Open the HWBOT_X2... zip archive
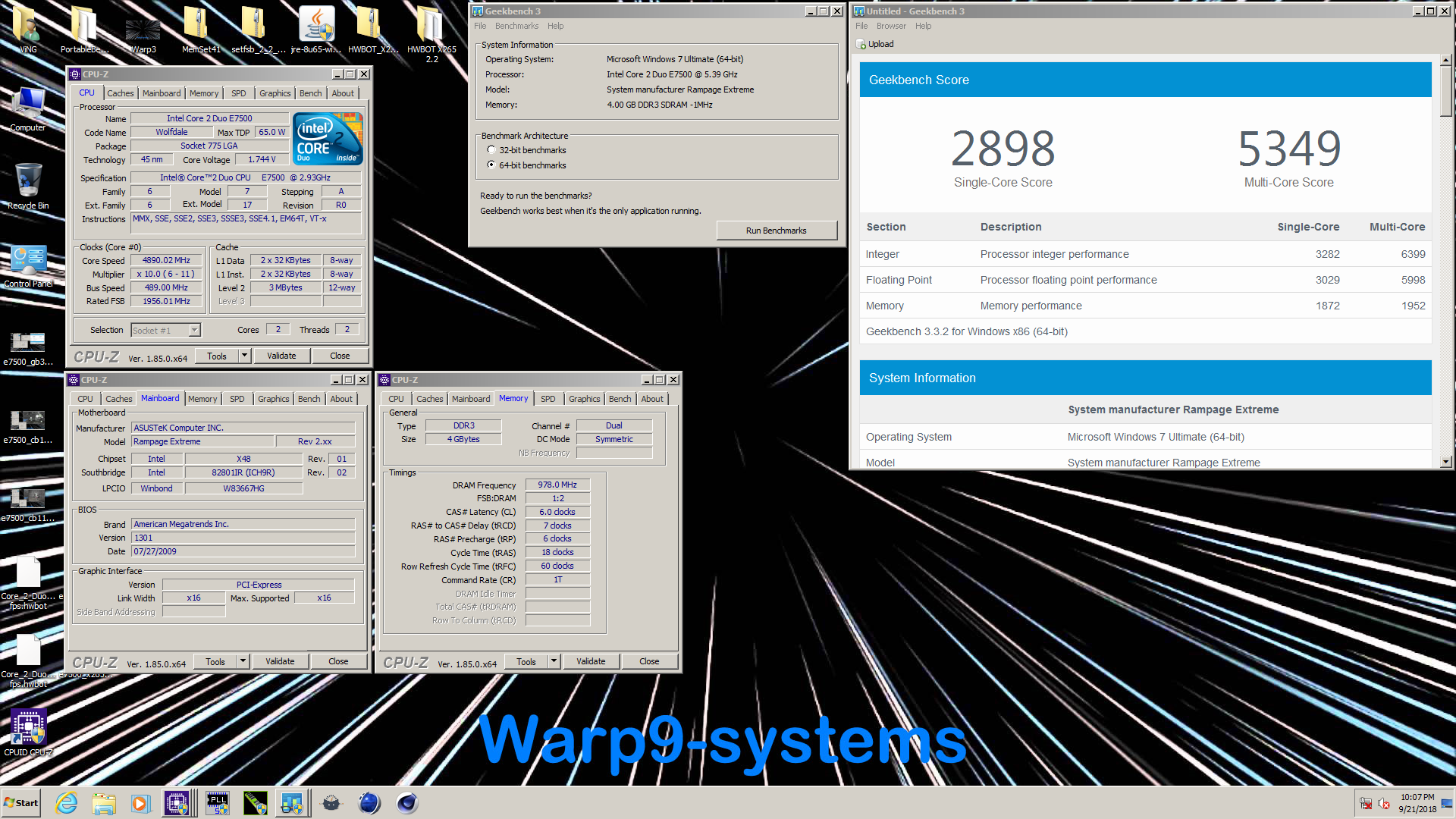The width and height of the screenshot is (1456, 819). (x=372, y=29)
